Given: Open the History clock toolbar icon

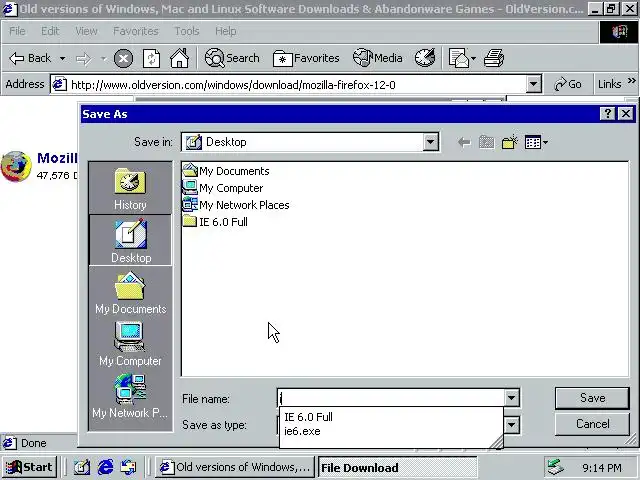Looking at the screenshot, I should (x=425, y=58).
